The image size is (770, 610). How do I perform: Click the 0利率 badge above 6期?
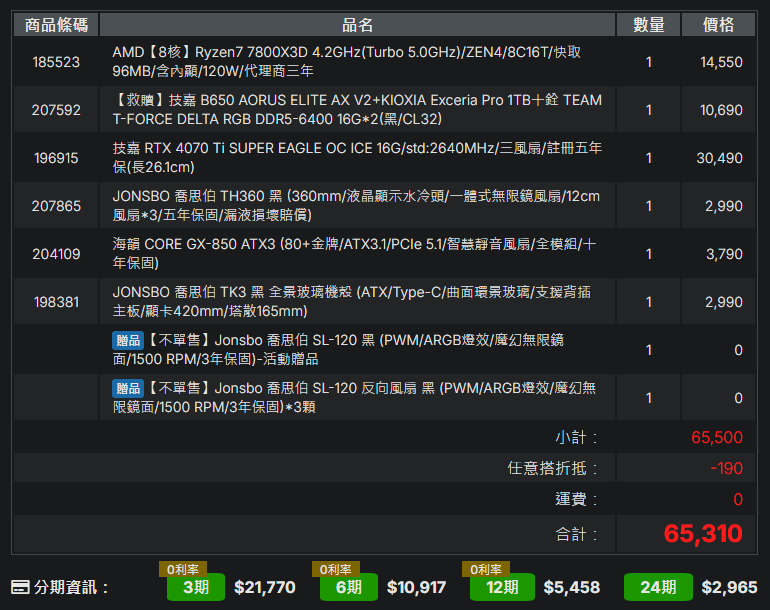[335, 569]
